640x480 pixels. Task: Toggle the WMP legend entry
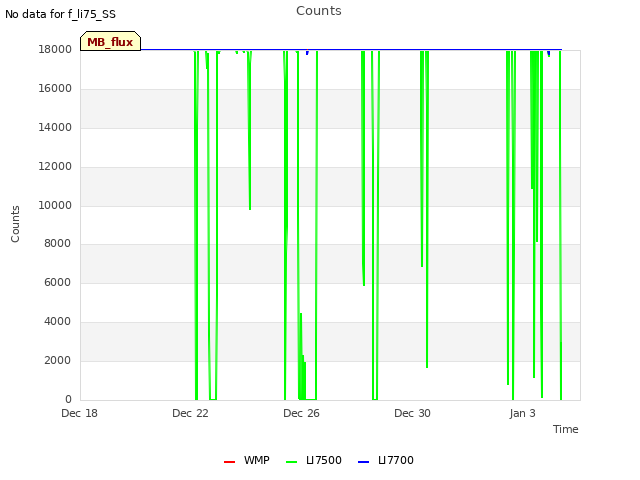tap(247, 460)
